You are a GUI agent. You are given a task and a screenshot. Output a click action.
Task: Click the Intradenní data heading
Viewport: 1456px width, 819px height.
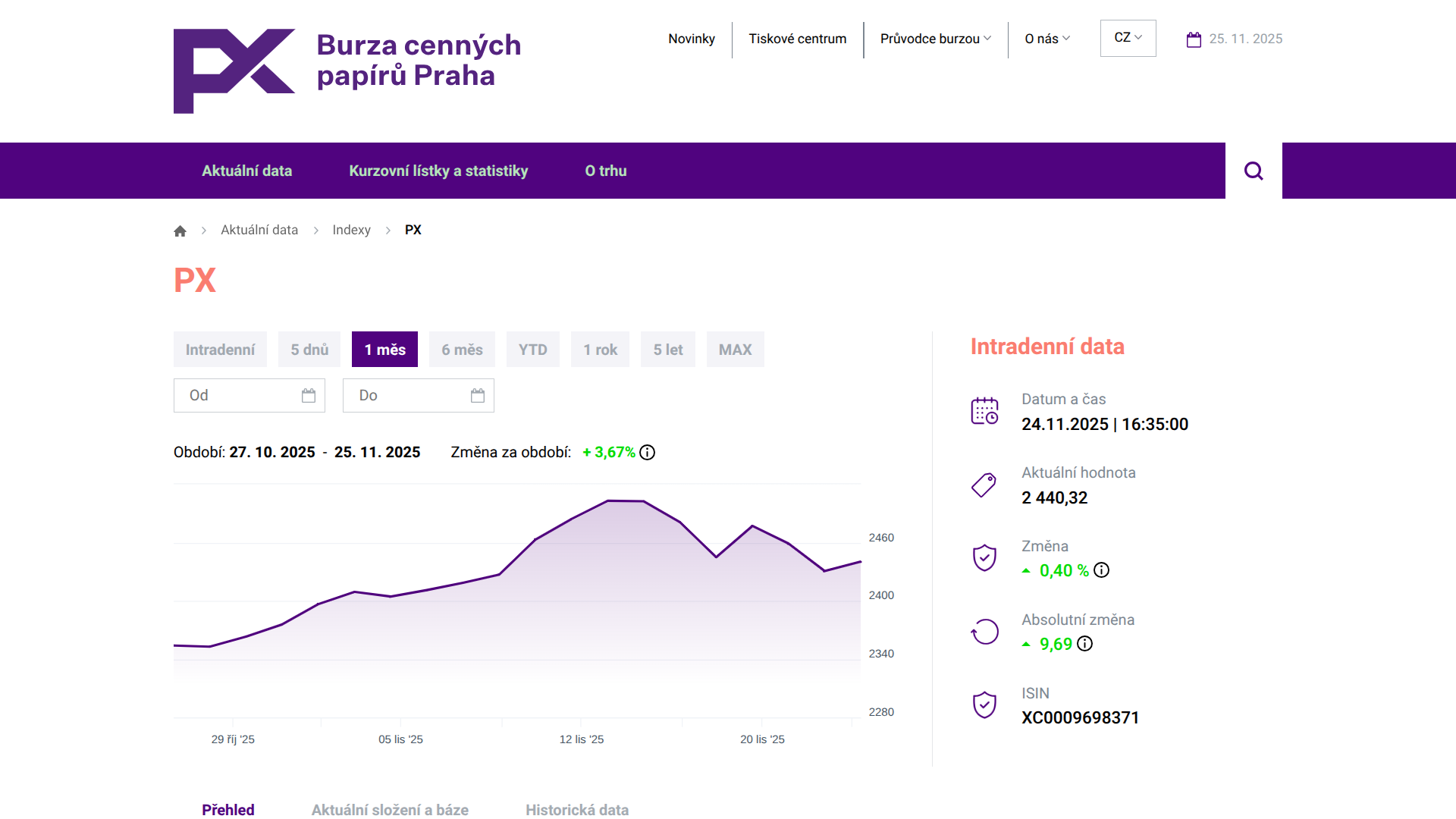click(x=1047, y=347)
